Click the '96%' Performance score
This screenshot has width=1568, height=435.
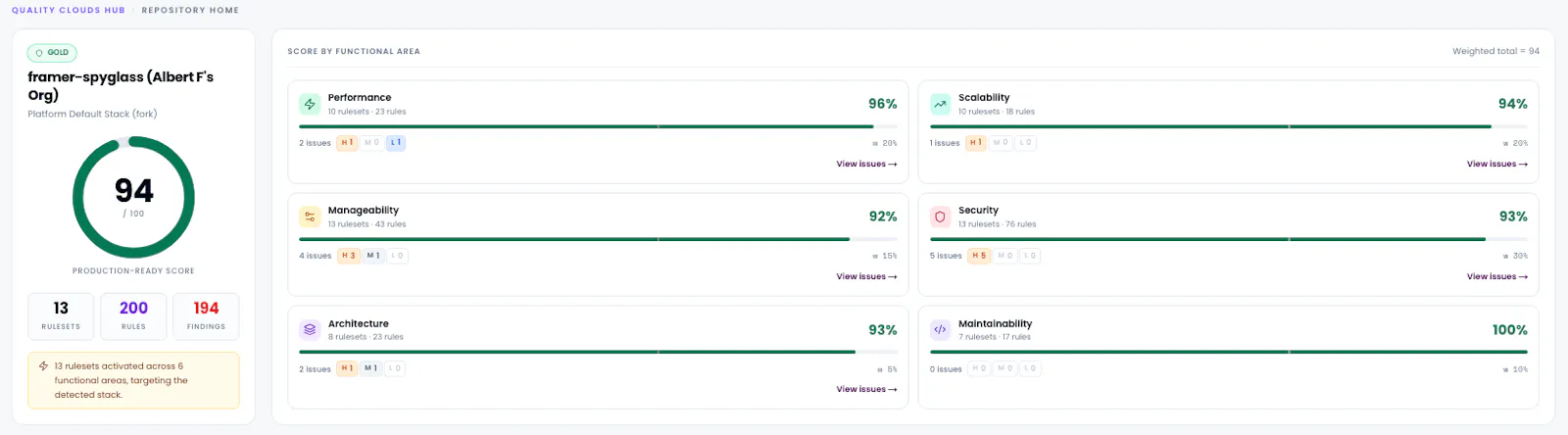click(883, 104)
